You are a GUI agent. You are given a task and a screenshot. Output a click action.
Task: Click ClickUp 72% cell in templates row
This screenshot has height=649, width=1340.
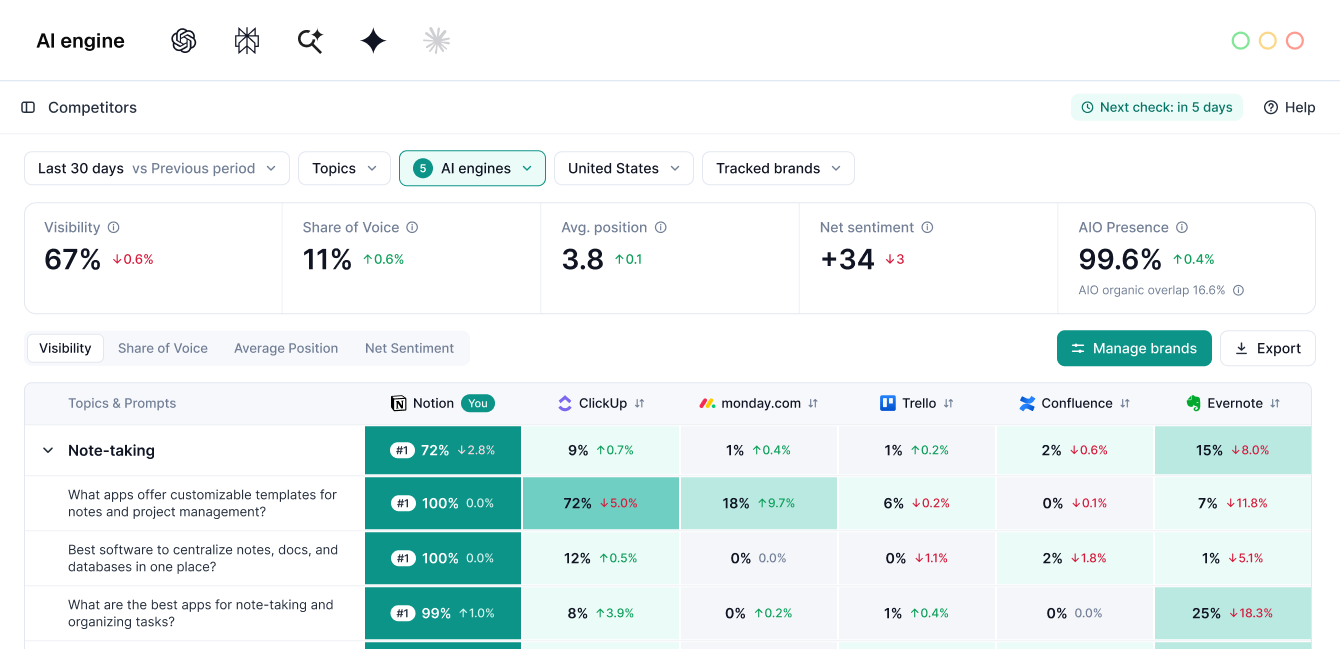[x=601, y=503]
